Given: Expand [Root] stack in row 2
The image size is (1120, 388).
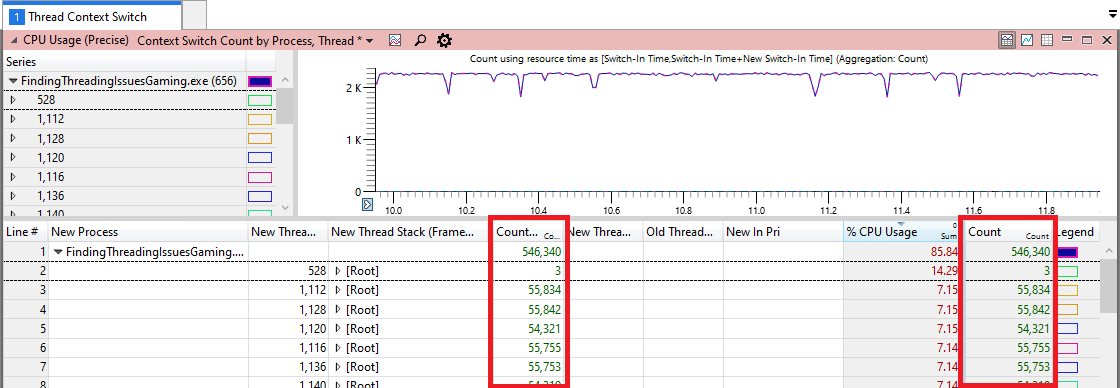Looking at the screenshot, I should (338, 272).
